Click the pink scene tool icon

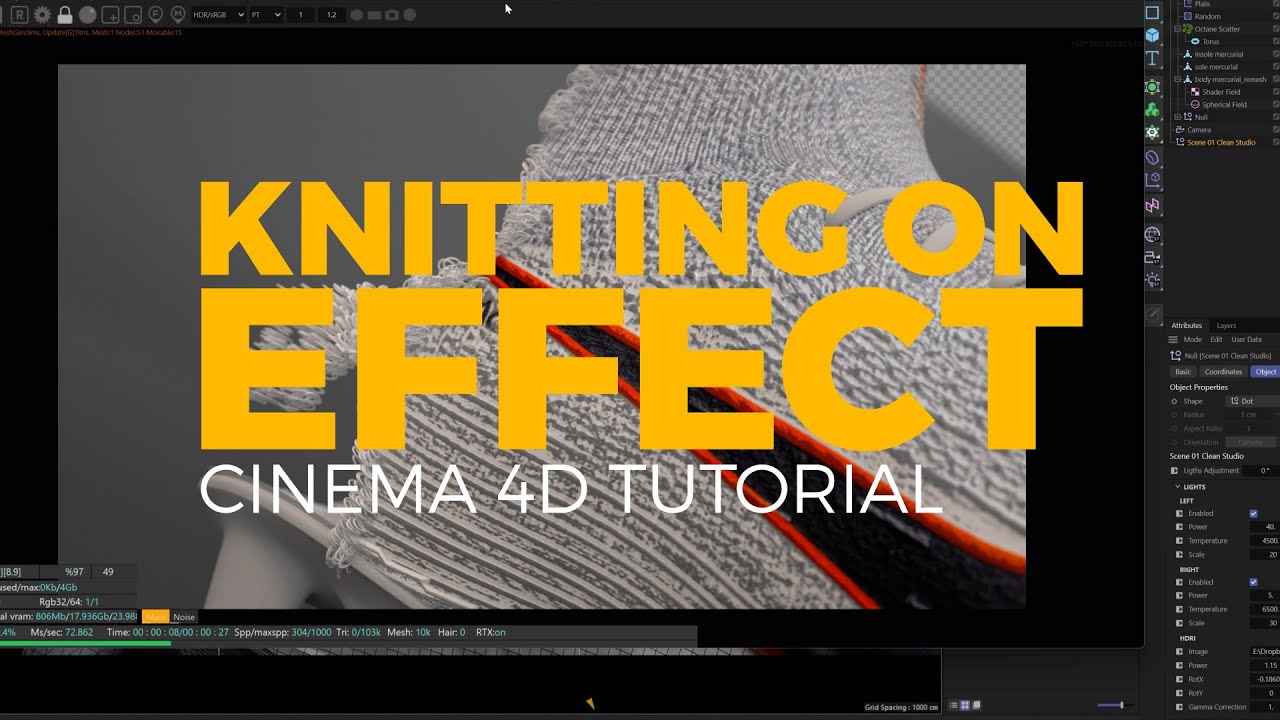click(x=1152, y=206)
